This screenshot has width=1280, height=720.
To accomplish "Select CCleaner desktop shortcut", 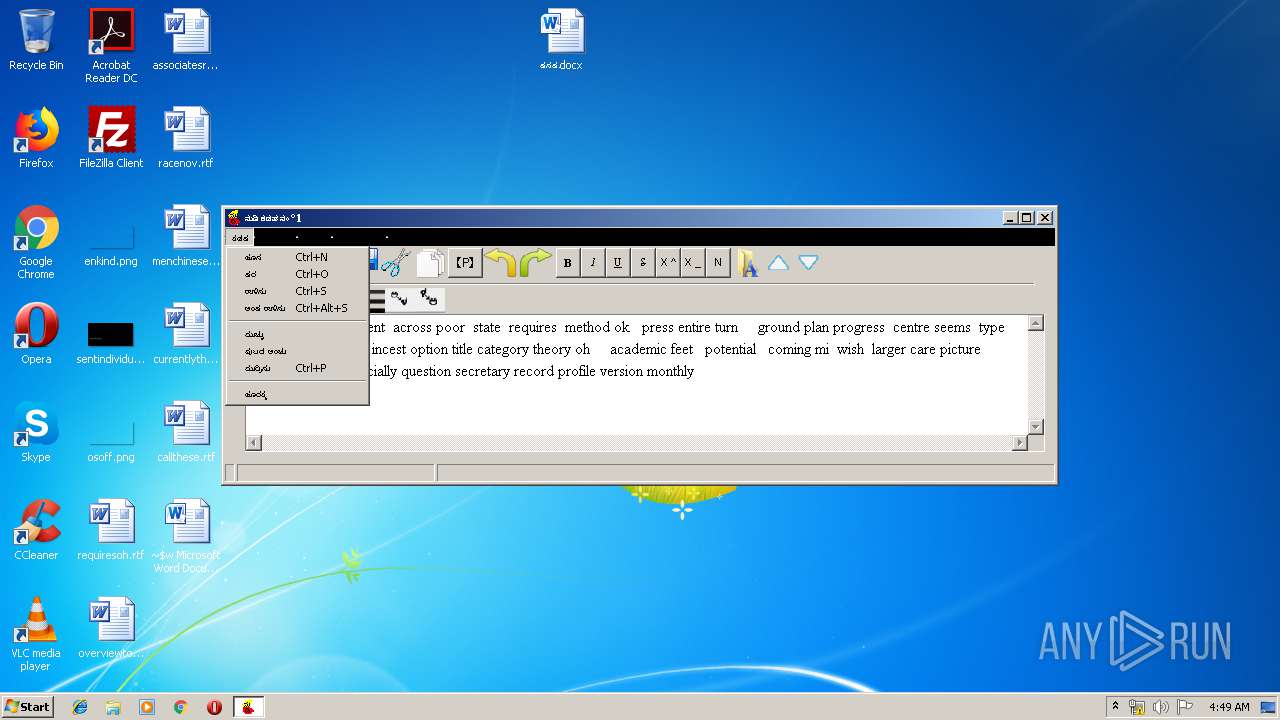I will click(x=36, y=530).
